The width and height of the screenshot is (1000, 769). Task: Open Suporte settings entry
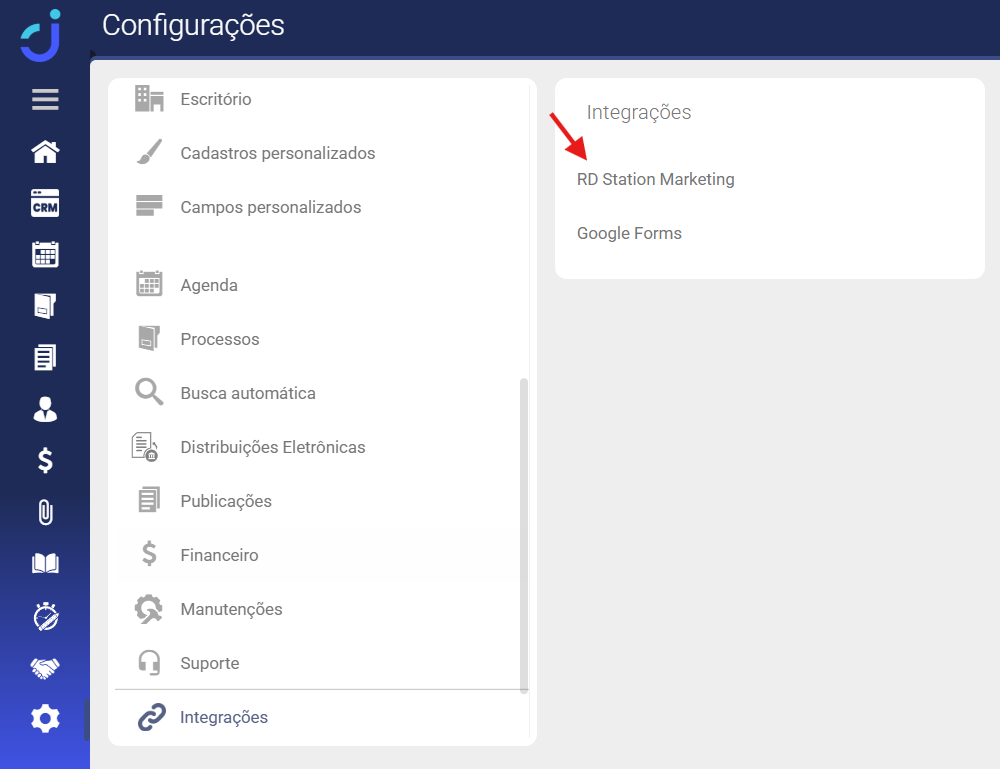(209, 664)
